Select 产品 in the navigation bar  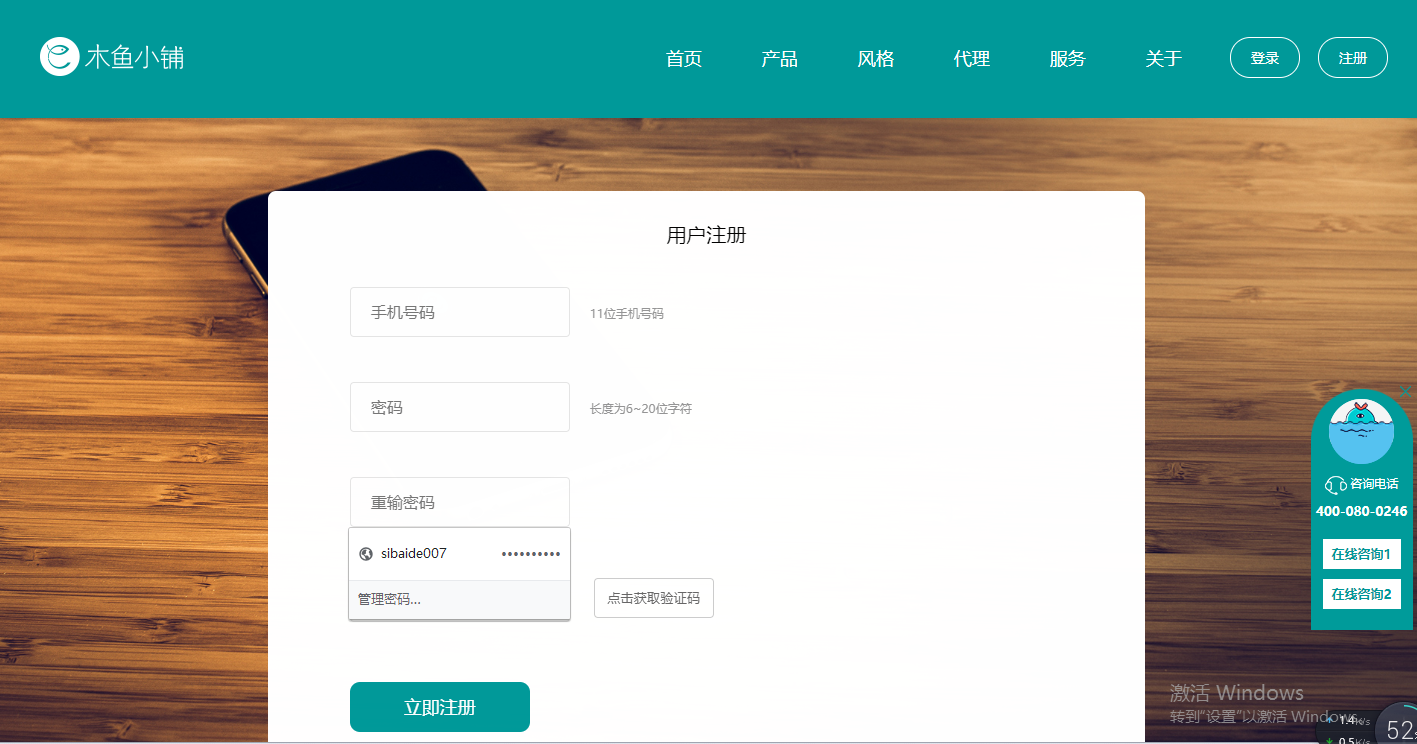[780, 58]
